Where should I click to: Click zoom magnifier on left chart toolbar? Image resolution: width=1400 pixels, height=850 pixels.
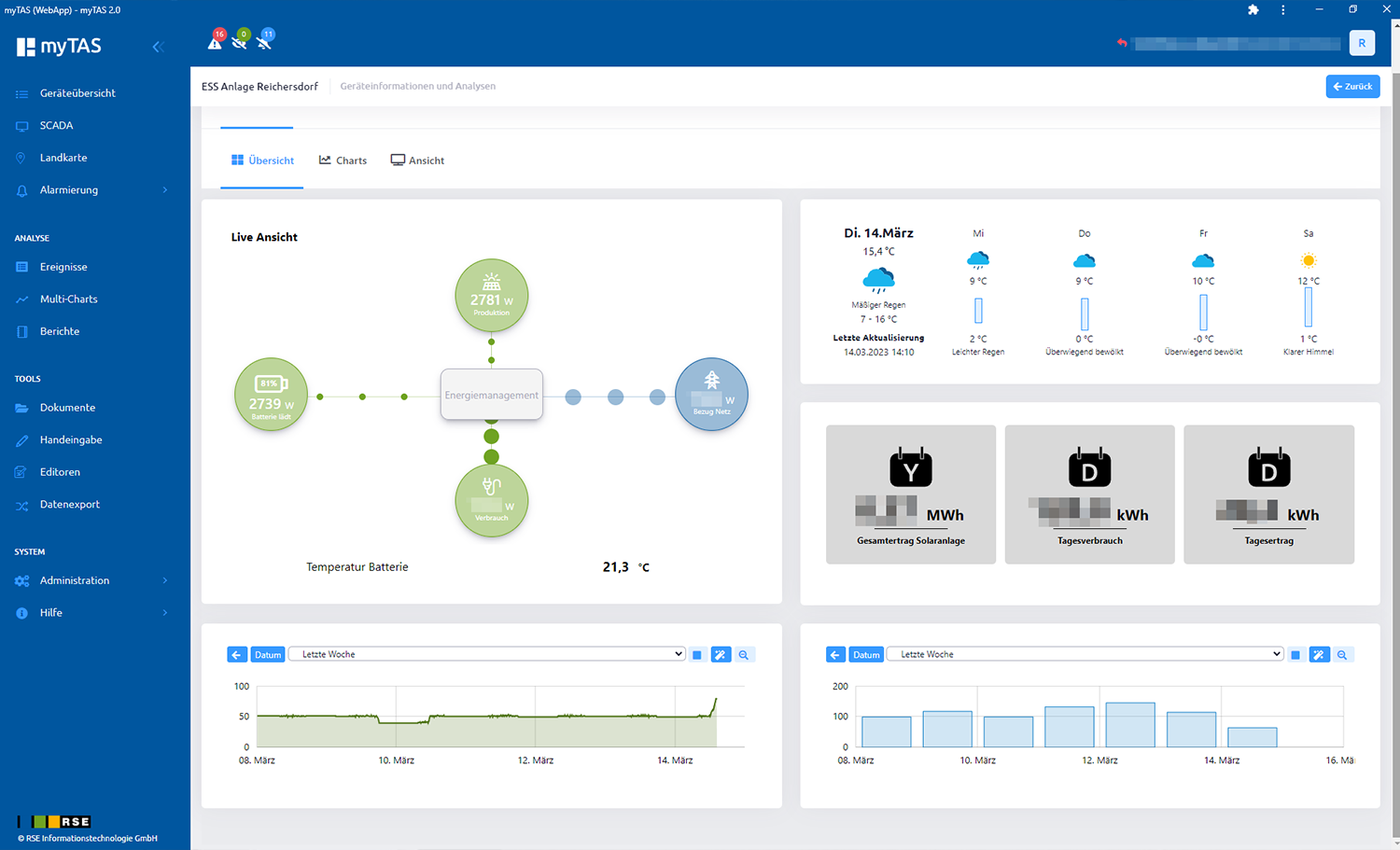point(744,655)
